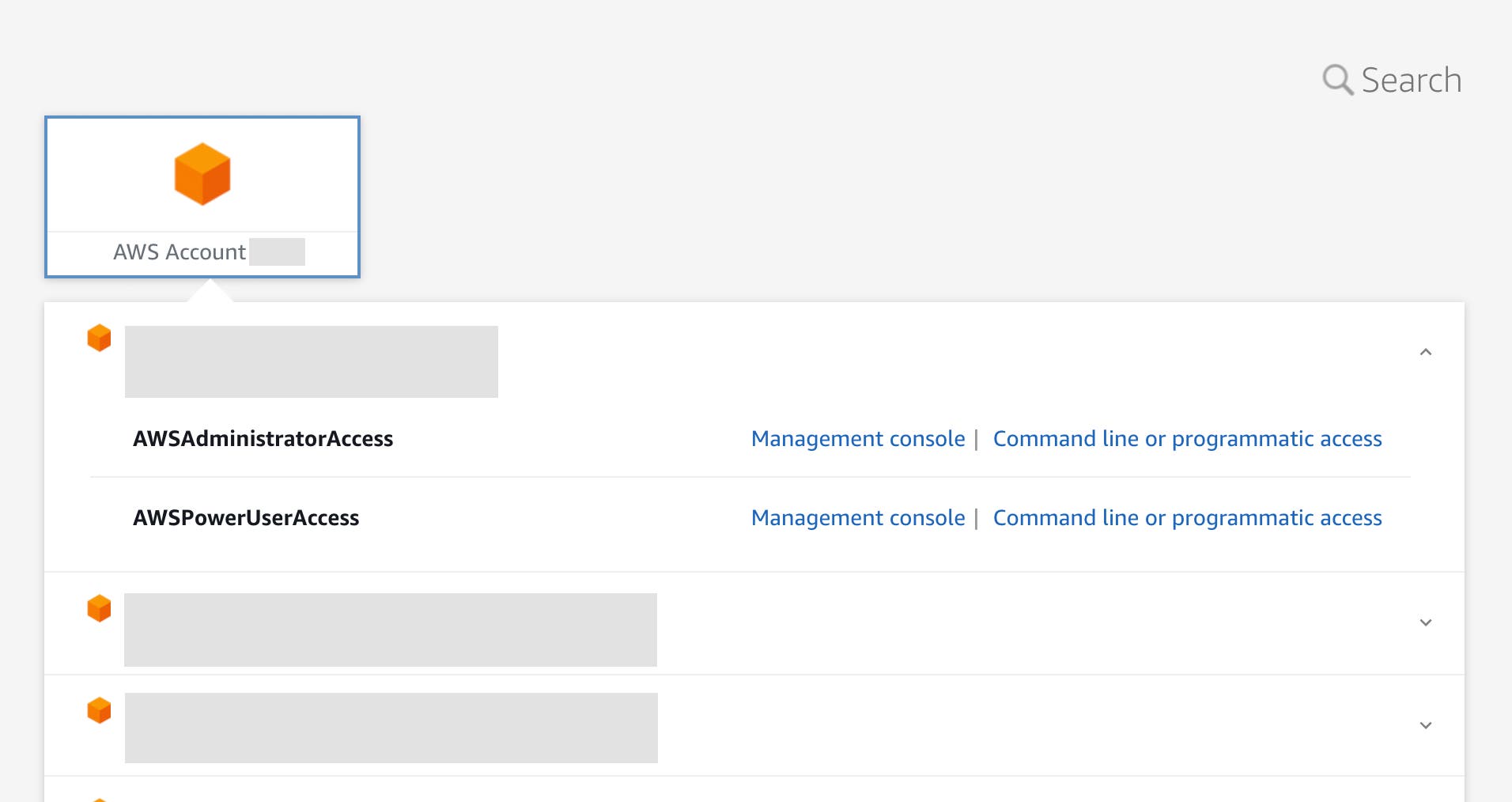
Task: Expand the second account's role list
Action: (x=1427, y=622)
